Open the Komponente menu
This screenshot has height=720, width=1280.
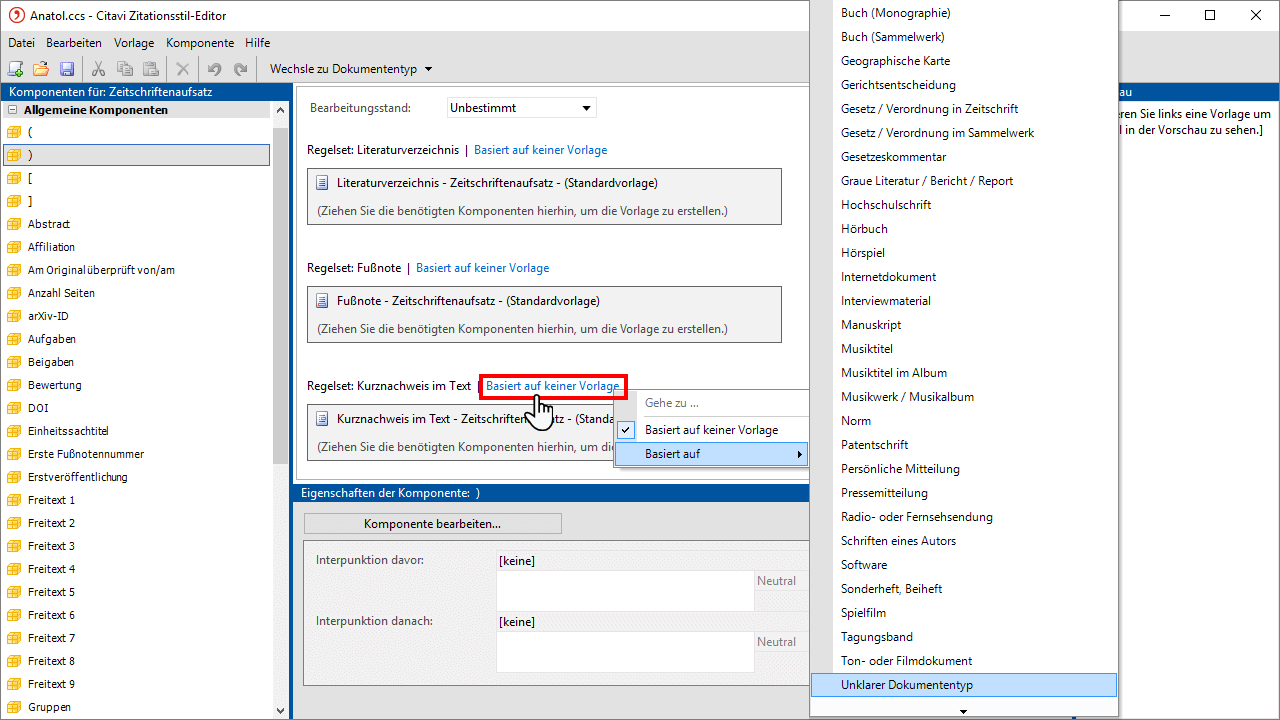[x=200, y=43]
